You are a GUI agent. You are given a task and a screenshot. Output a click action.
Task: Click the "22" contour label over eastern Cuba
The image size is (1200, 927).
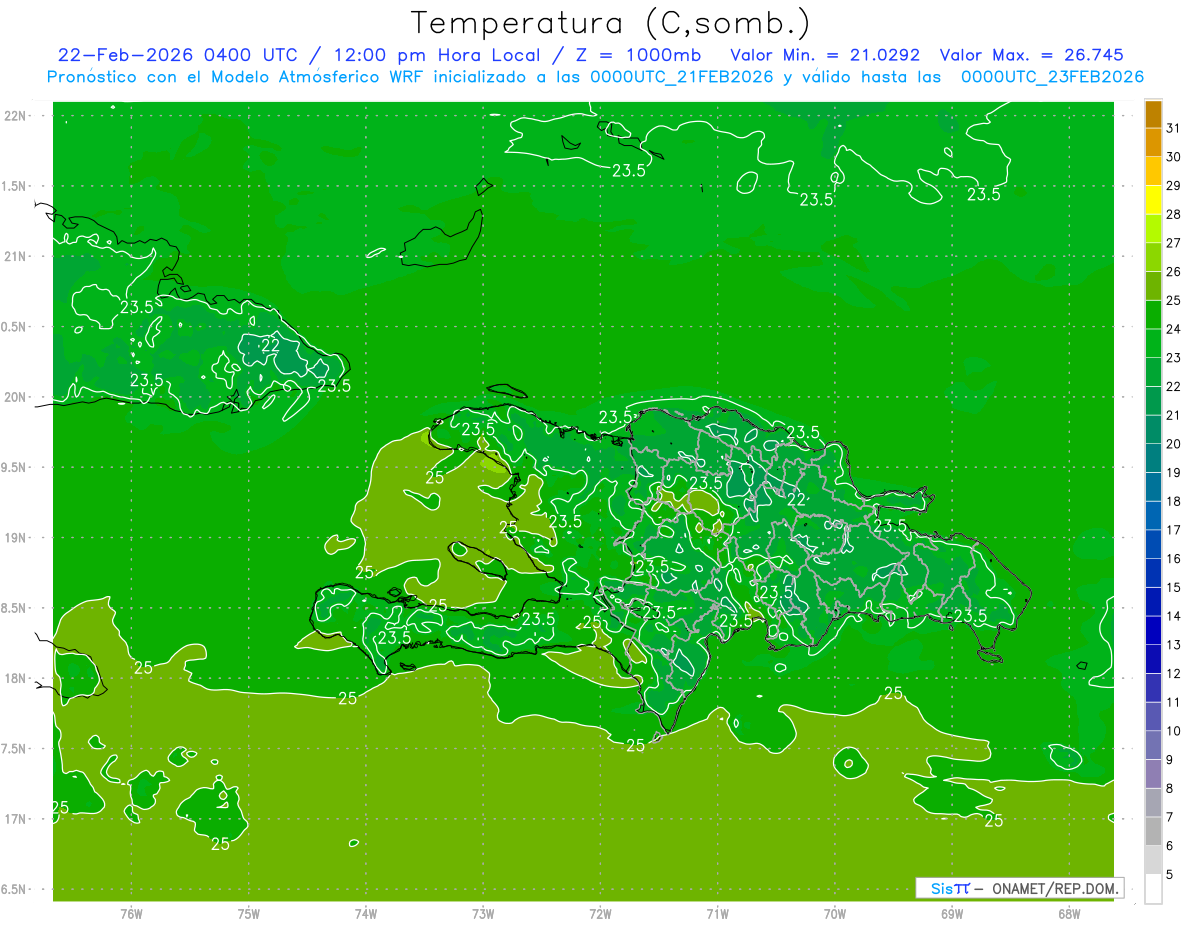pyautogui.click(x=270, y=345)
